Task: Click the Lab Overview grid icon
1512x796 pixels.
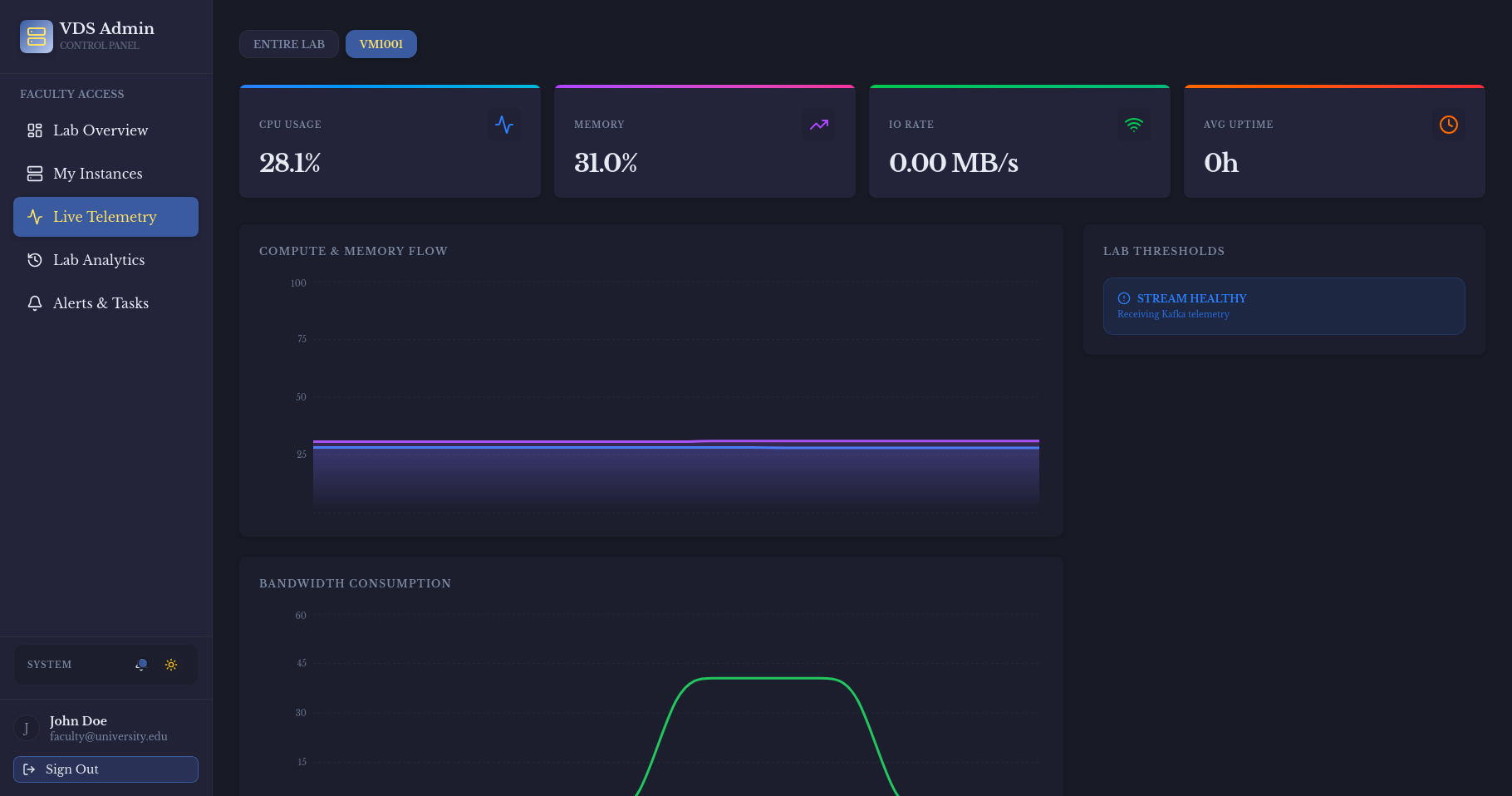Action: 35,130
